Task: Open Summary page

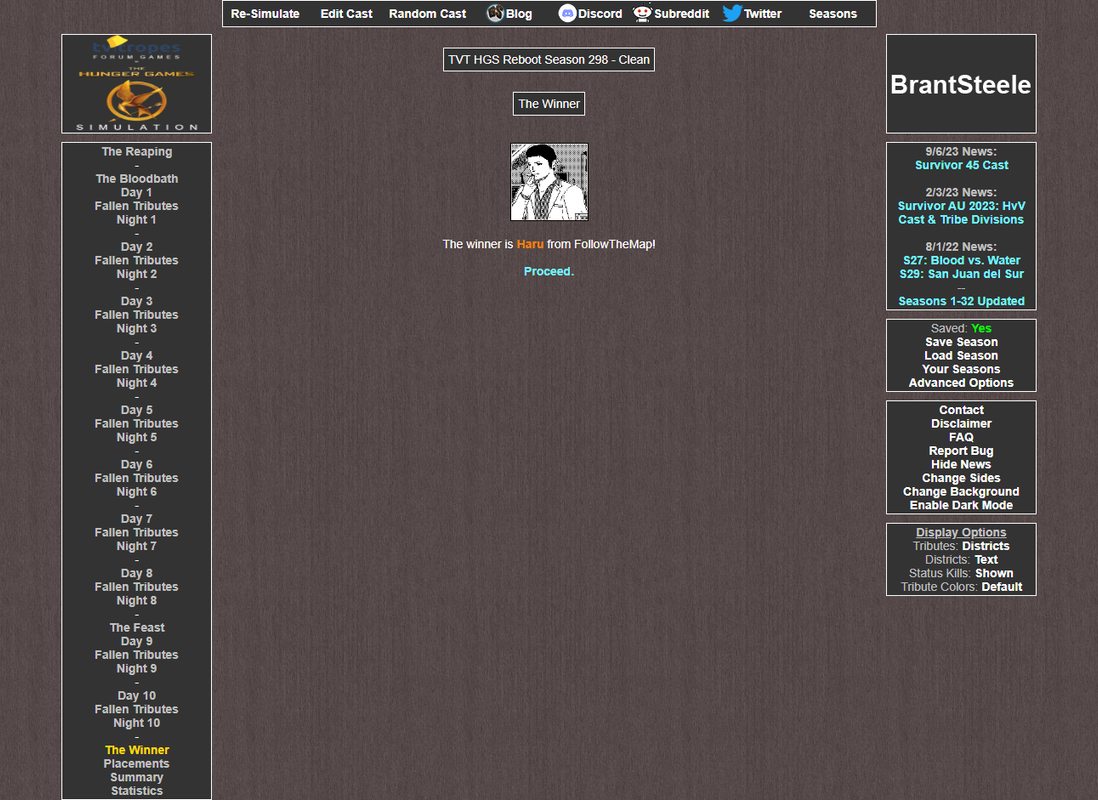Action: [137, 778]
